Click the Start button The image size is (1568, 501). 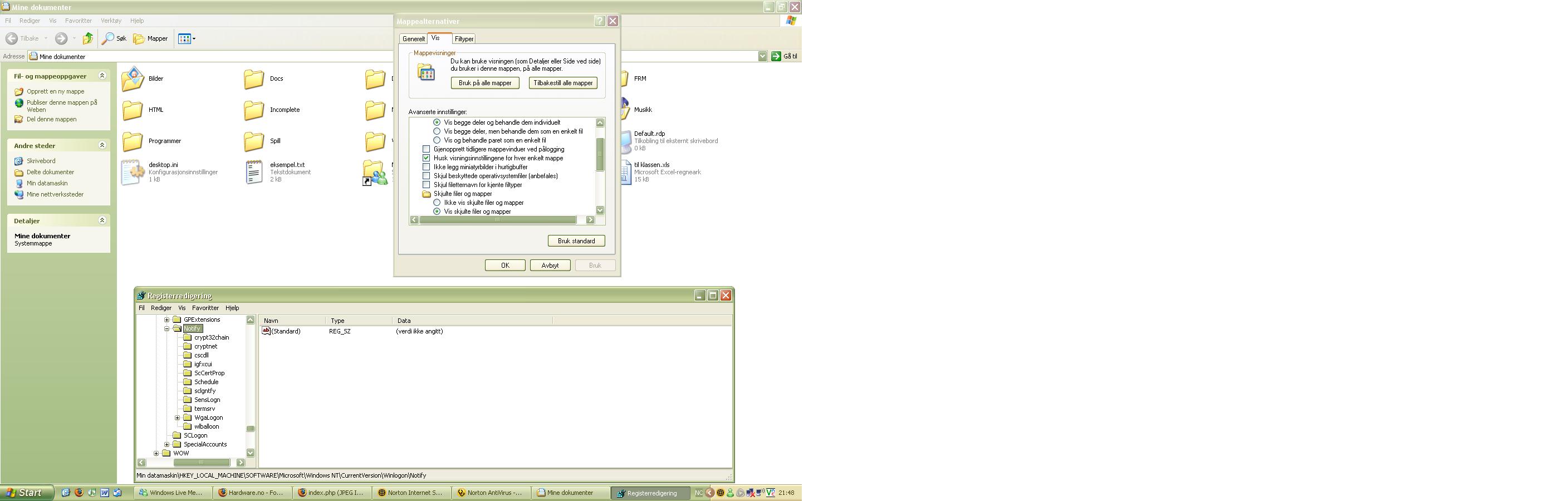click(x=27, y=493)
